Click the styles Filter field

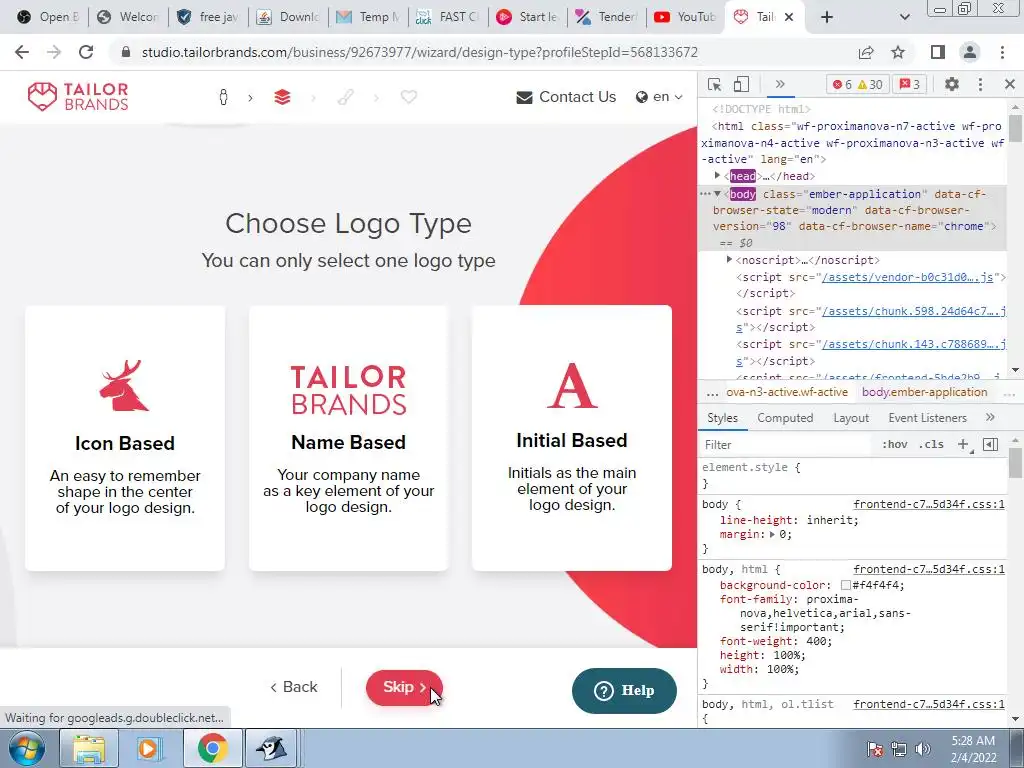[787, 445]
